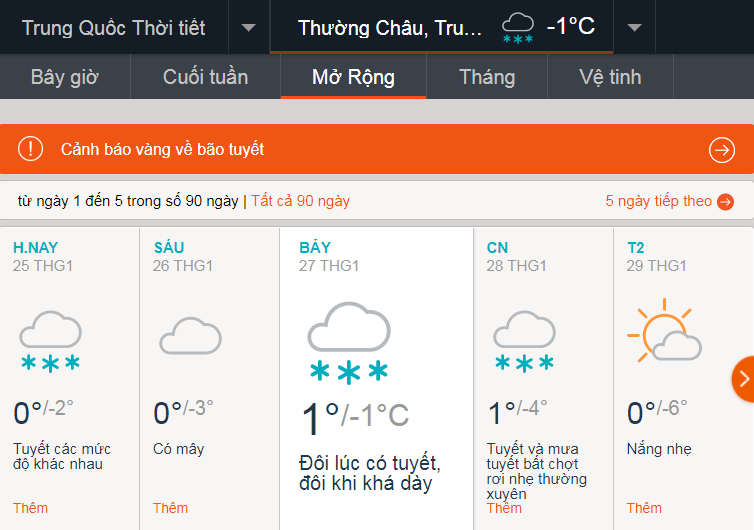Go to the Vệ tinh tab
The width and height of the screenshot is (754, 530).
coord(610,77)
